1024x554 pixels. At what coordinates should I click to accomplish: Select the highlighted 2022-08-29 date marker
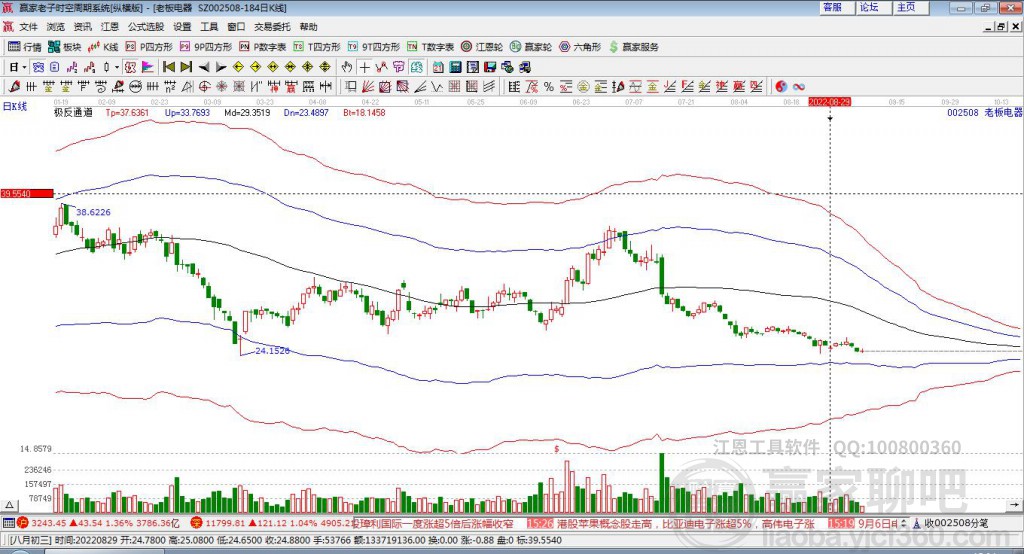(x=829, y=102)
